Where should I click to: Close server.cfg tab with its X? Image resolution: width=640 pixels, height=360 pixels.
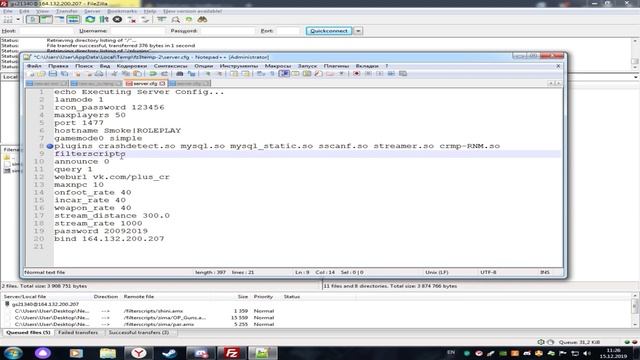[162, 83]
